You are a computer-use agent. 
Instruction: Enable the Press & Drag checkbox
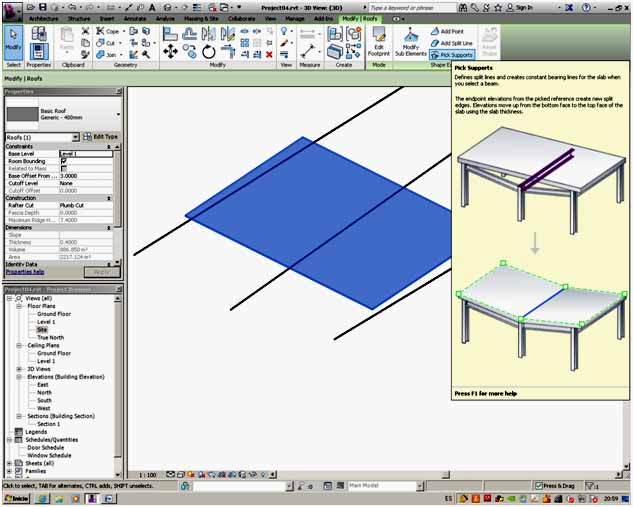pyautogui.click(x=539, y=485)
